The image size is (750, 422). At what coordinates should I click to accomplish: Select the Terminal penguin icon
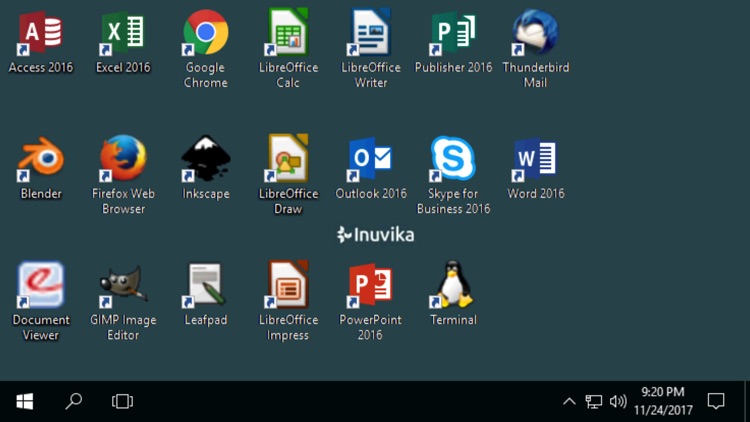coord(453,285)
